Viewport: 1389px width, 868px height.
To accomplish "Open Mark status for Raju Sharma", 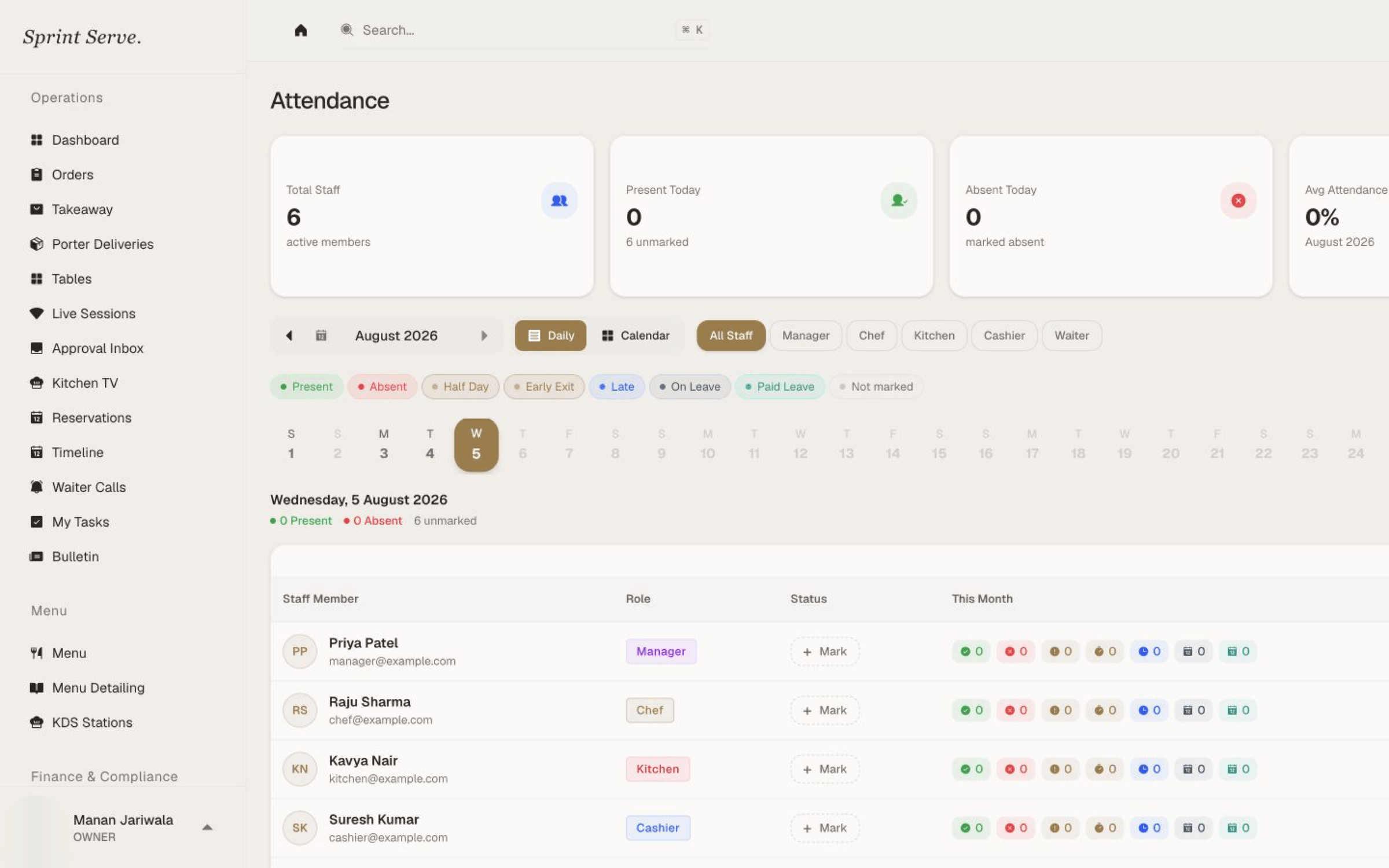I will coord(825,711).
